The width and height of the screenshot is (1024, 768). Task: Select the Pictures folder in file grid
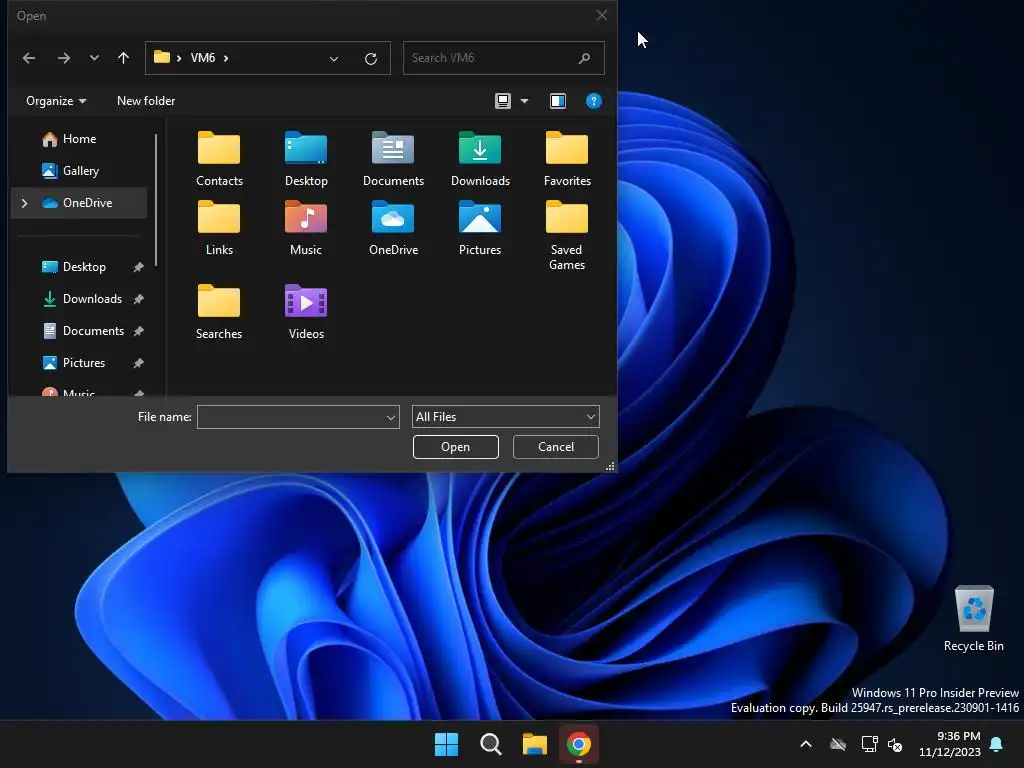pos(480,229)
